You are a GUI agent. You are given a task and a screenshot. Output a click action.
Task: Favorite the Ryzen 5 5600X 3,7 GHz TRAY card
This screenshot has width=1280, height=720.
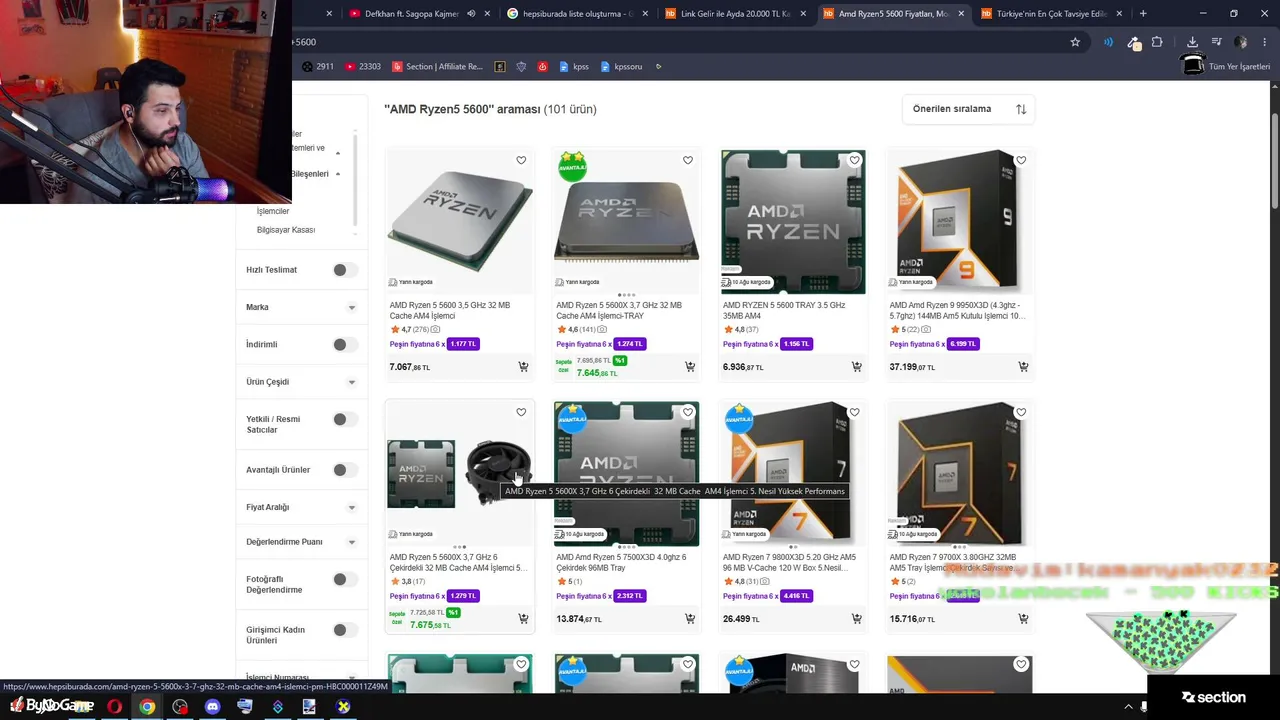pyautogui.click(x=688, y=160)
